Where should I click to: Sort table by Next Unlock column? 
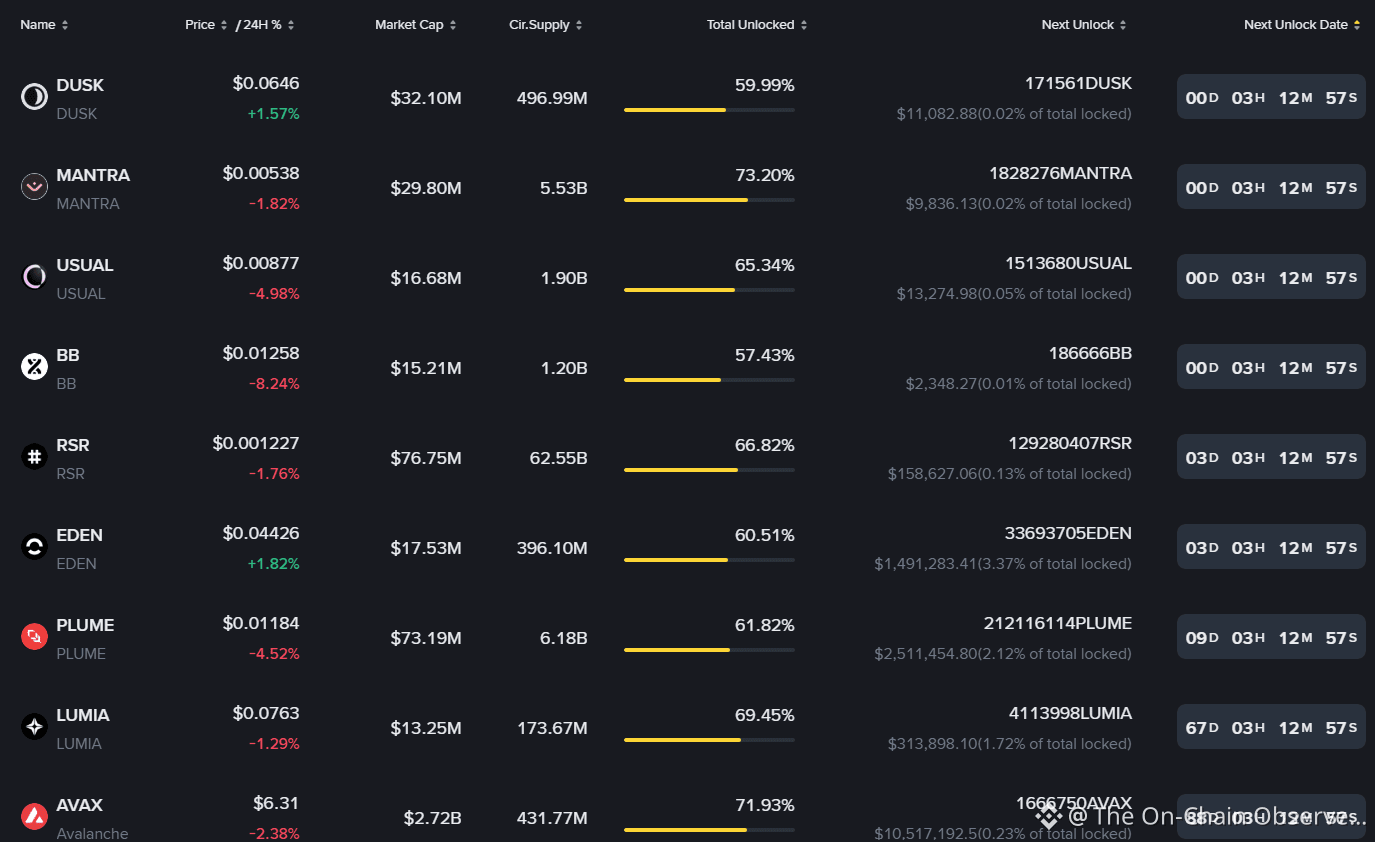(1084, 25)
